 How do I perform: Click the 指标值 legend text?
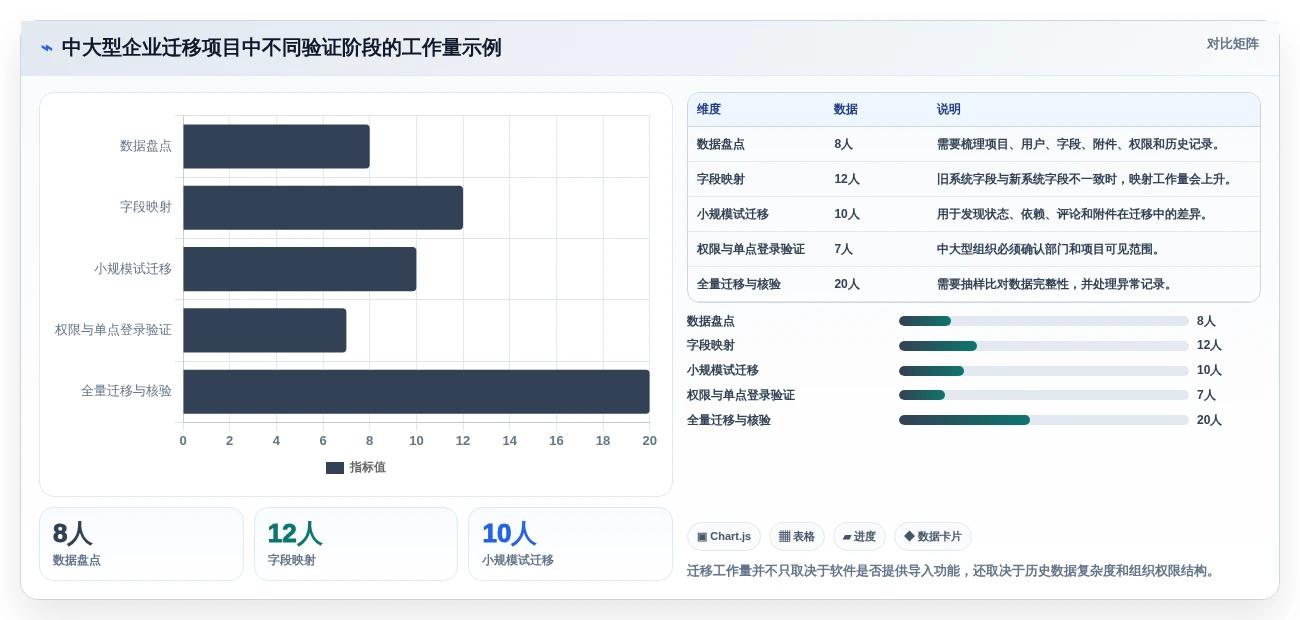[x=367, y=468]
